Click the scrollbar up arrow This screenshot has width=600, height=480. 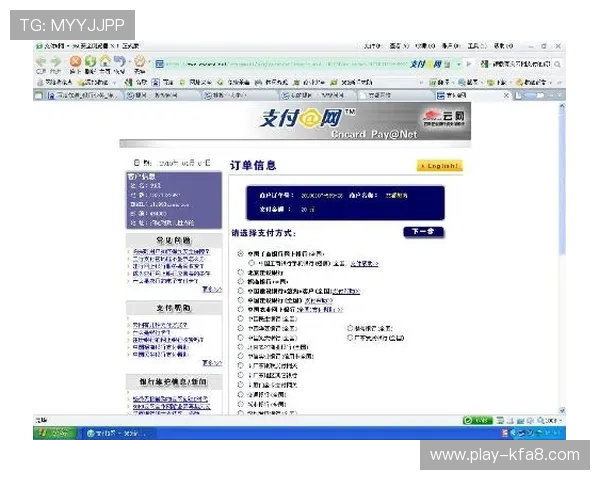[562, 105]
